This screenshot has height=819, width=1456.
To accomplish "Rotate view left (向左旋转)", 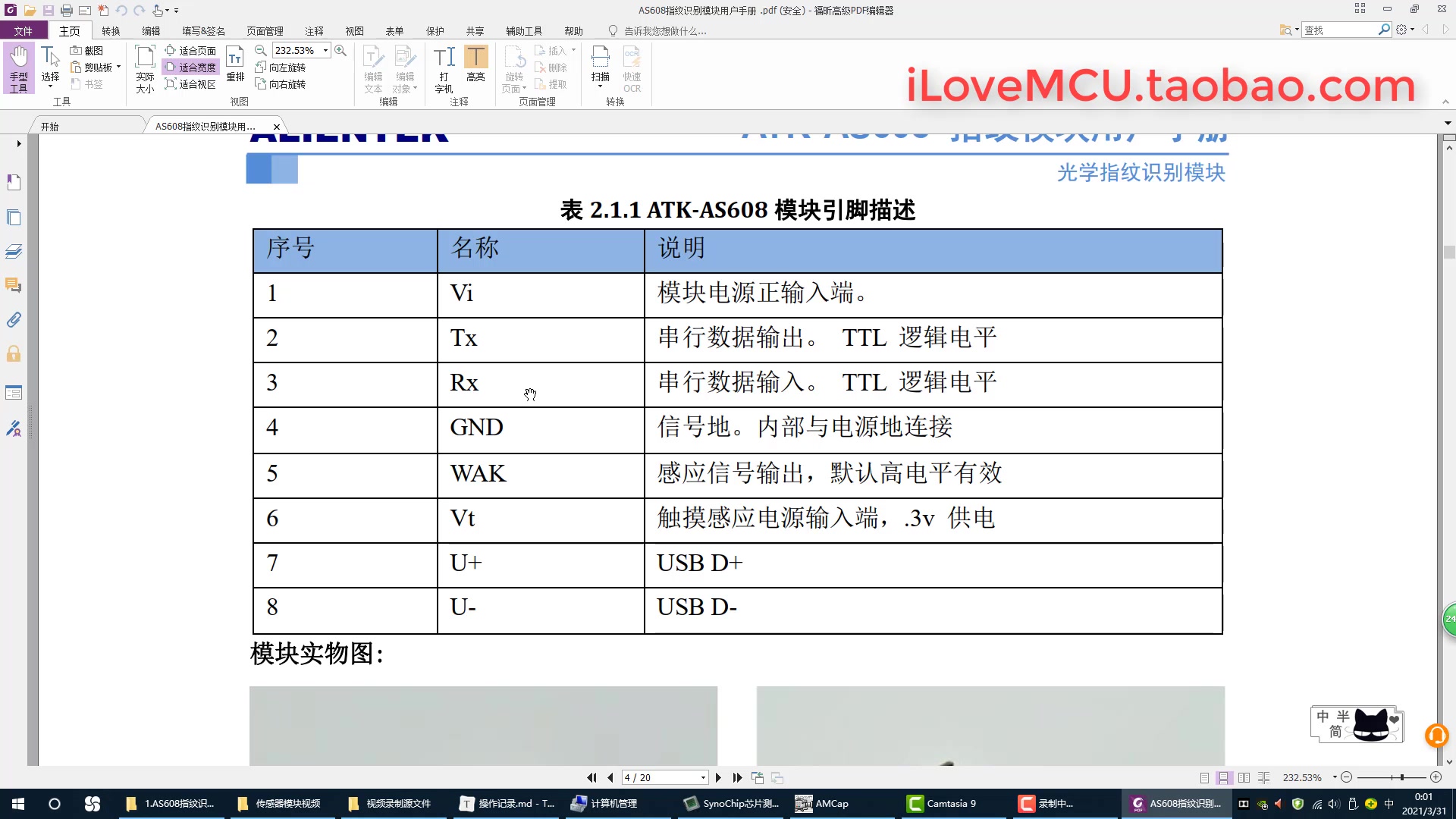I will tap(280, 67).
